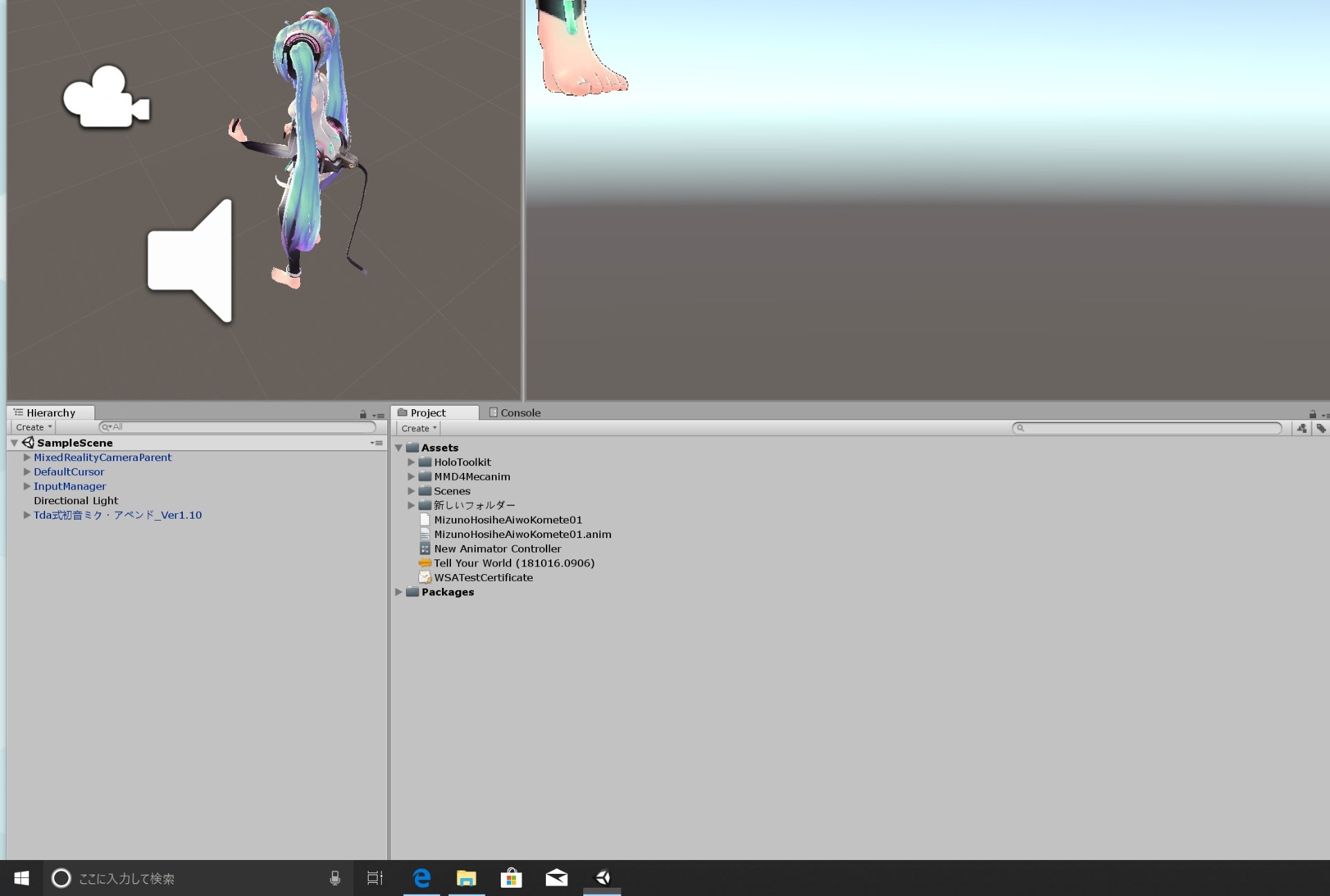Select Directional Light object

click(x=76, y=501)
